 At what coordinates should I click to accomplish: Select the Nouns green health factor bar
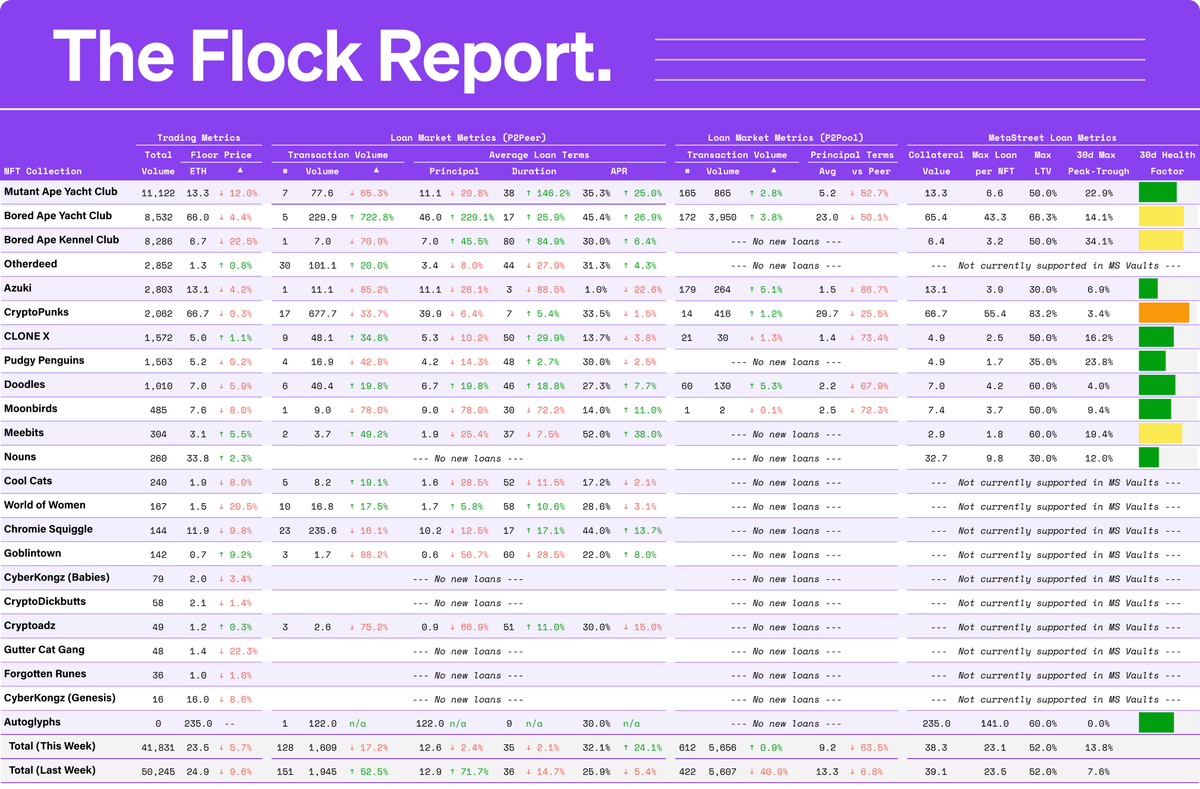pyautogui.click(x=1148, y=457)
